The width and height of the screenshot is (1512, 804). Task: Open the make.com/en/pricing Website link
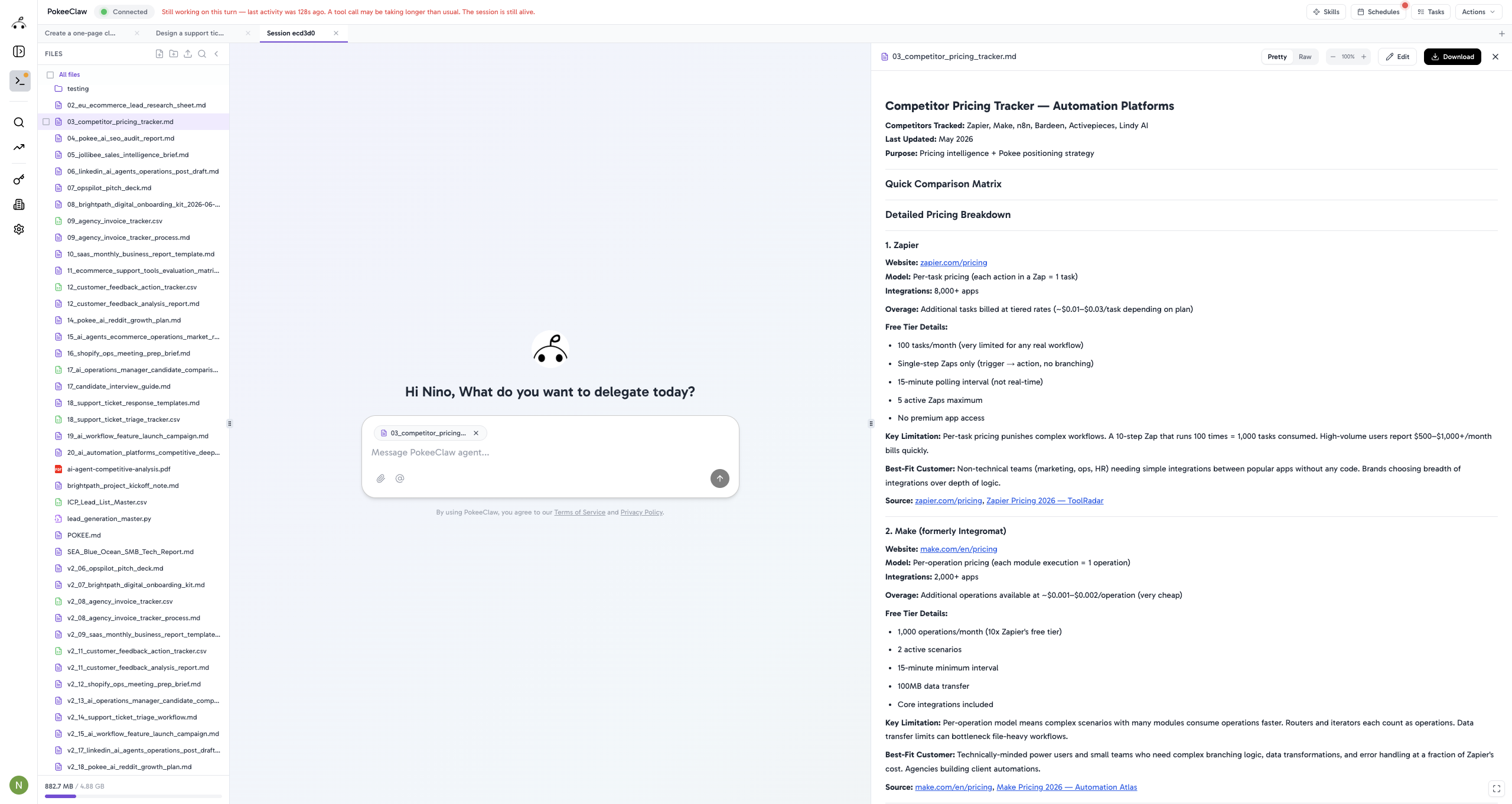coord(959,549)
